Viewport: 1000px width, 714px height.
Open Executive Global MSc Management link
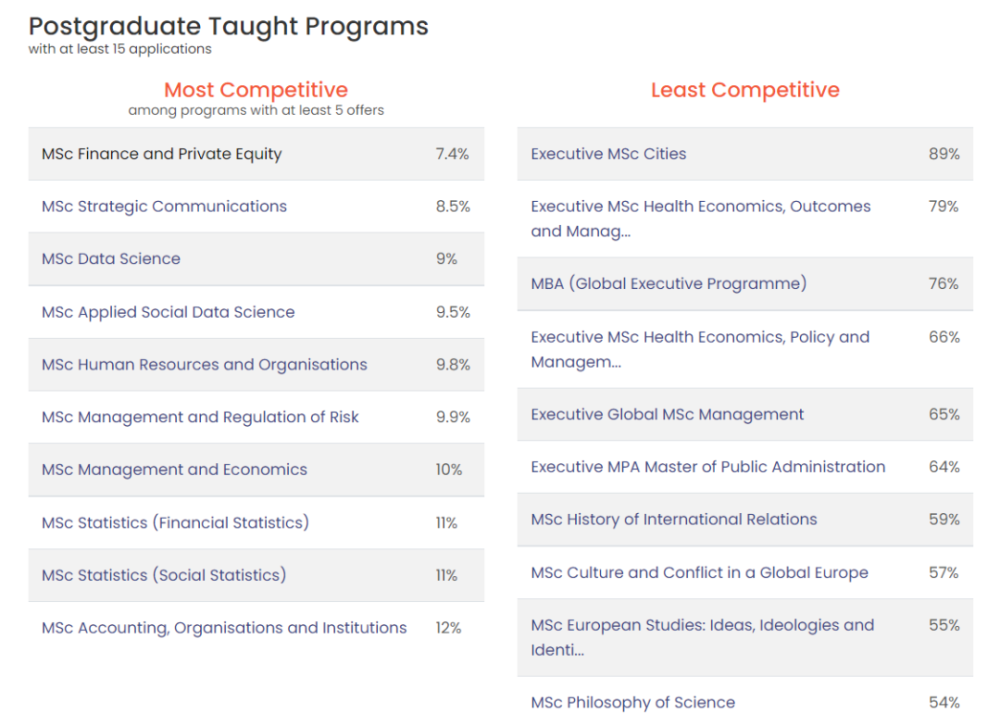(x=667, y=415)
